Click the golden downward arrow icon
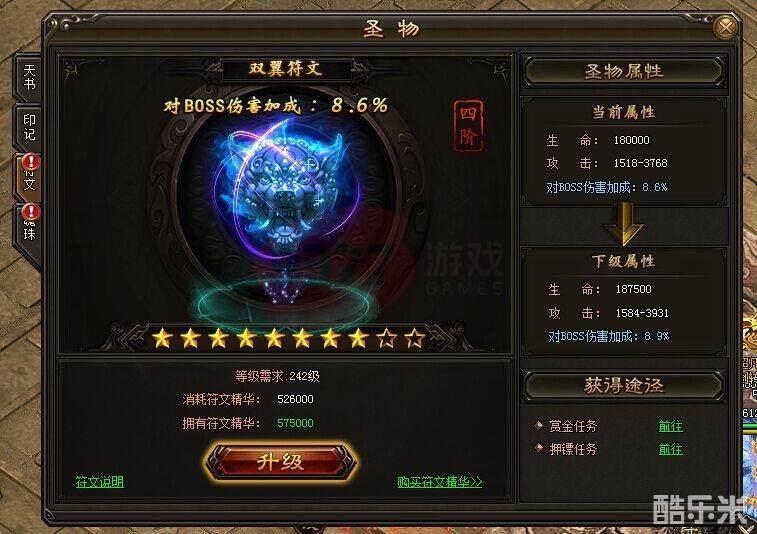757x534 pixels. coord(624,224)
